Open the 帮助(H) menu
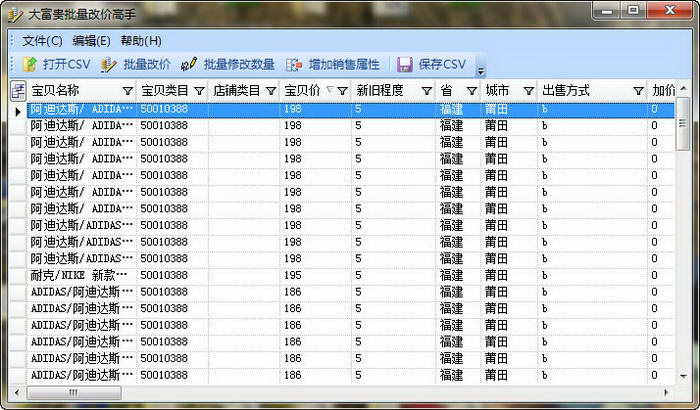Image resolution: width=700 pixels, height=410 pixels. click(141, 41)
